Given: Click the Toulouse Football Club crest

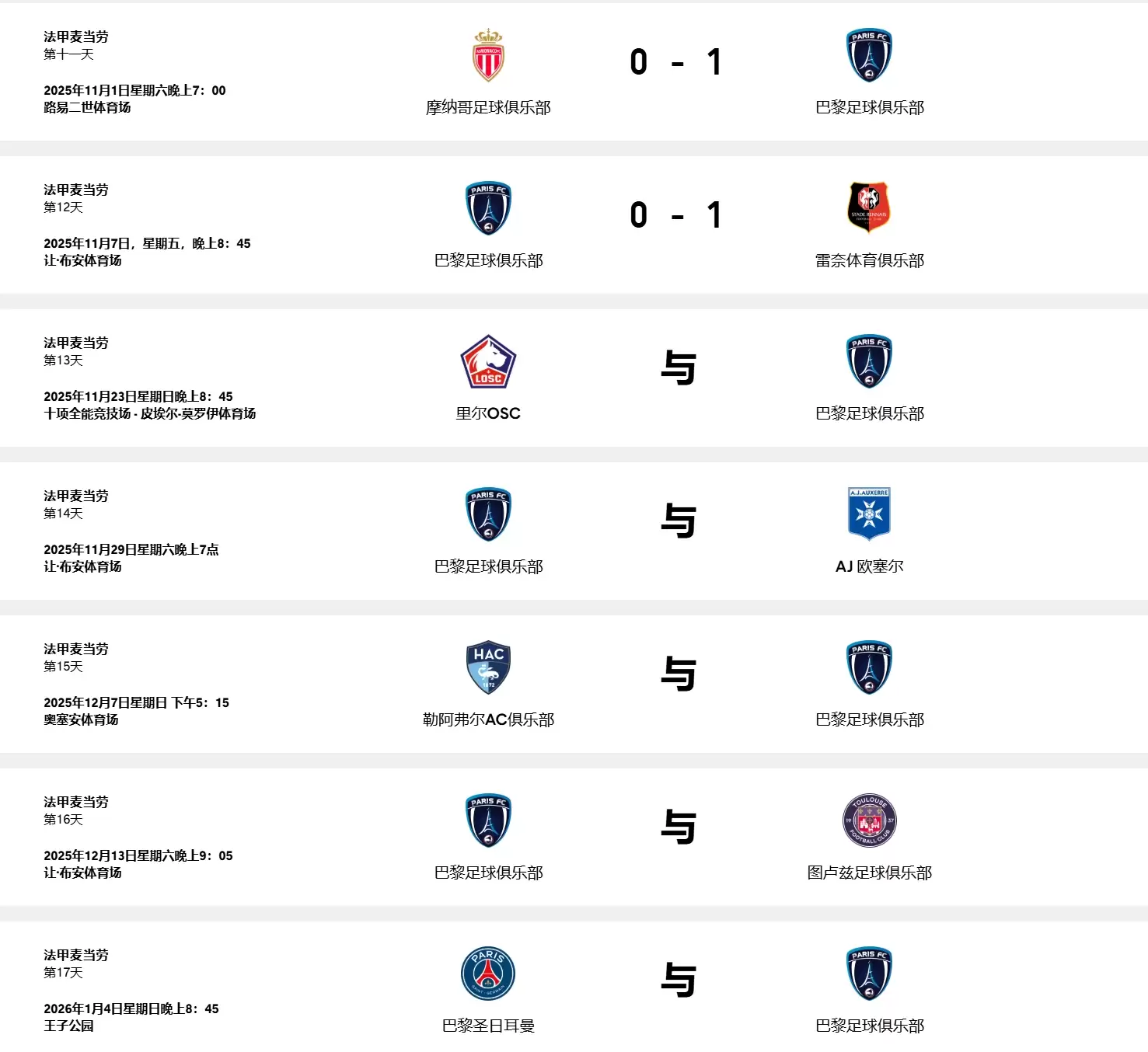Looking at the screenshot, I should [869, 820].
